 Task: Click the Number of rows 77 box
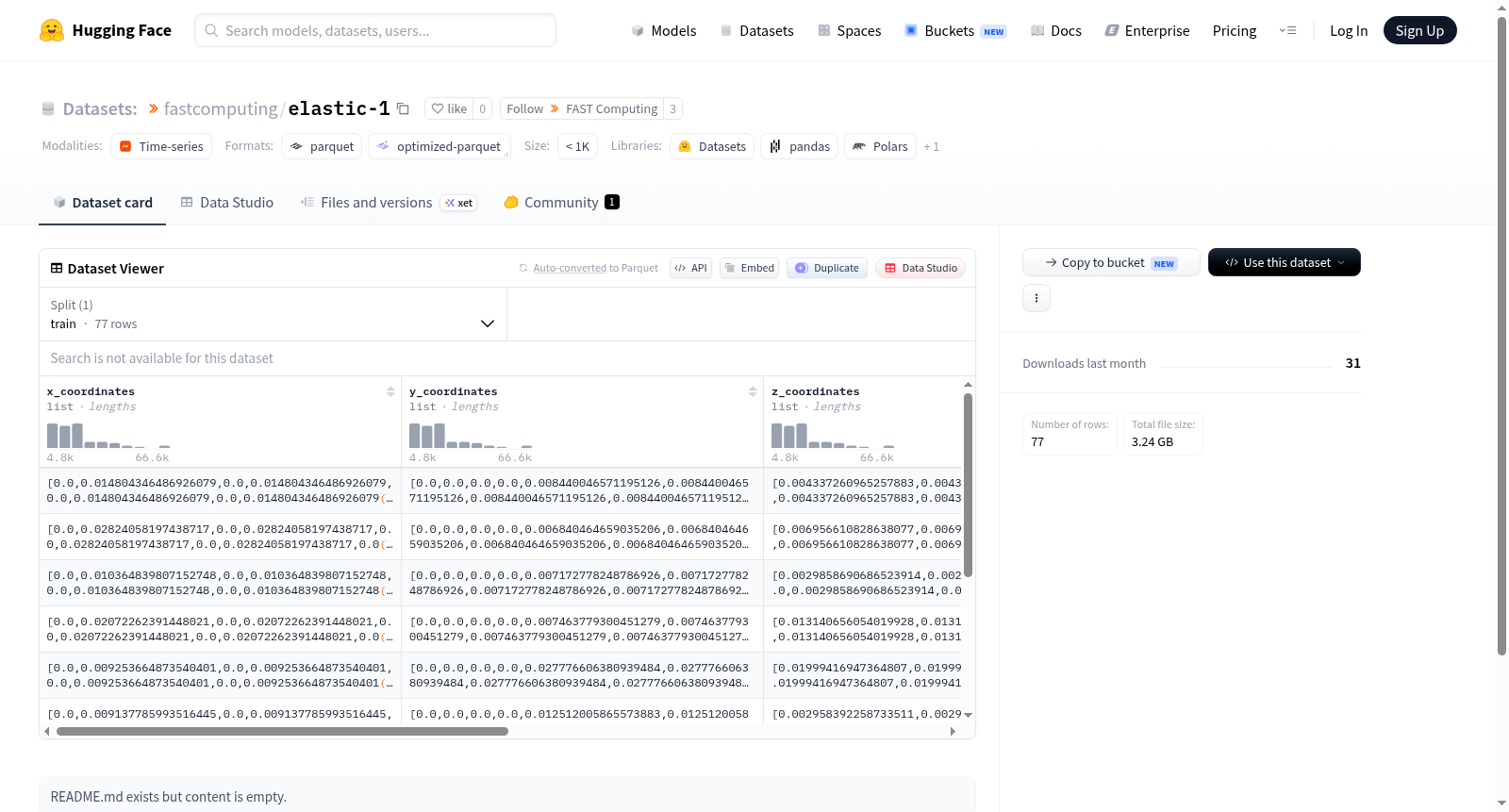1070,434
